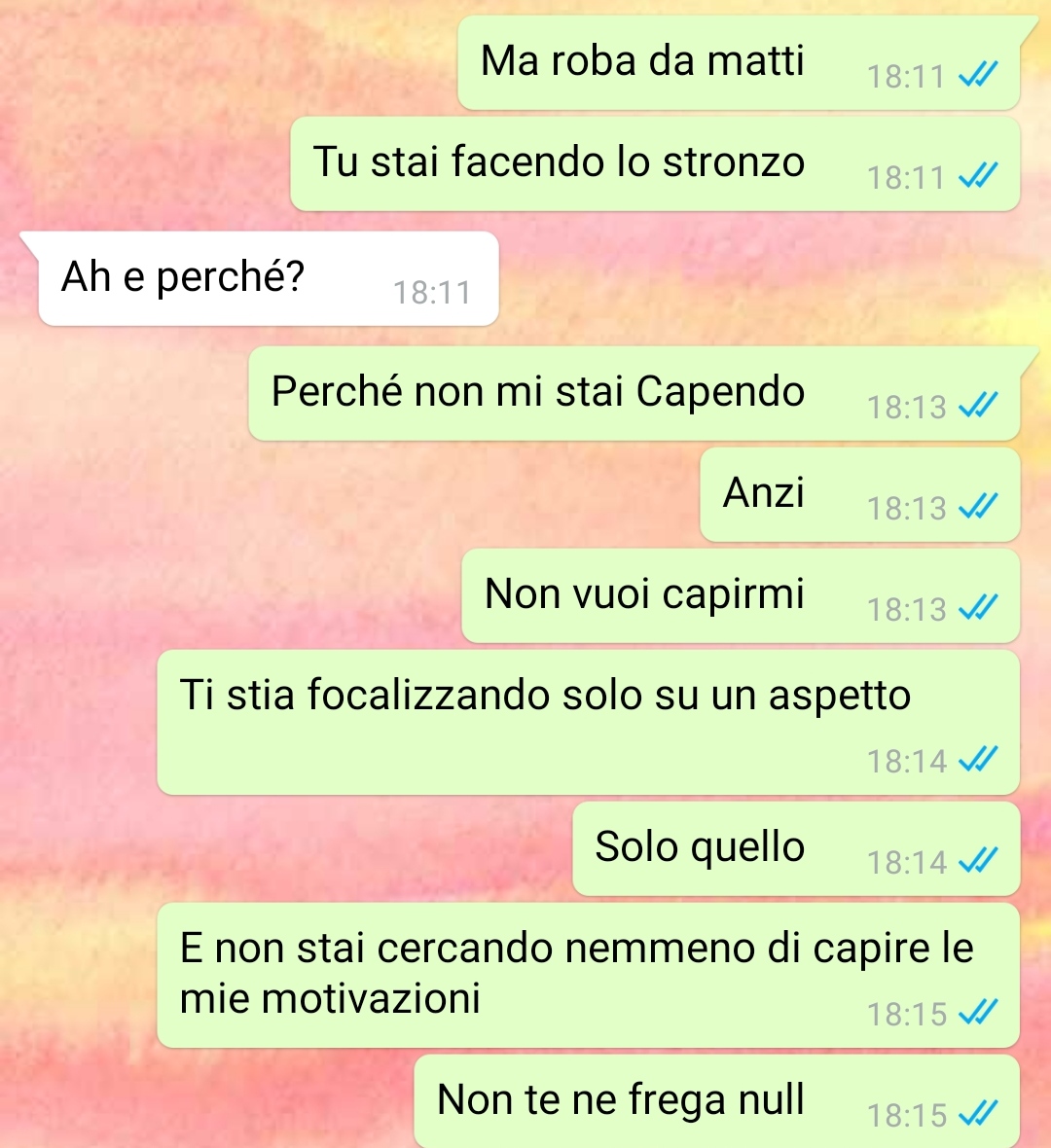This screenshot has width=1051, height=1148.
Task: Click the blue double-check next to 'Anzi'
Action: (x=978, y=506)
